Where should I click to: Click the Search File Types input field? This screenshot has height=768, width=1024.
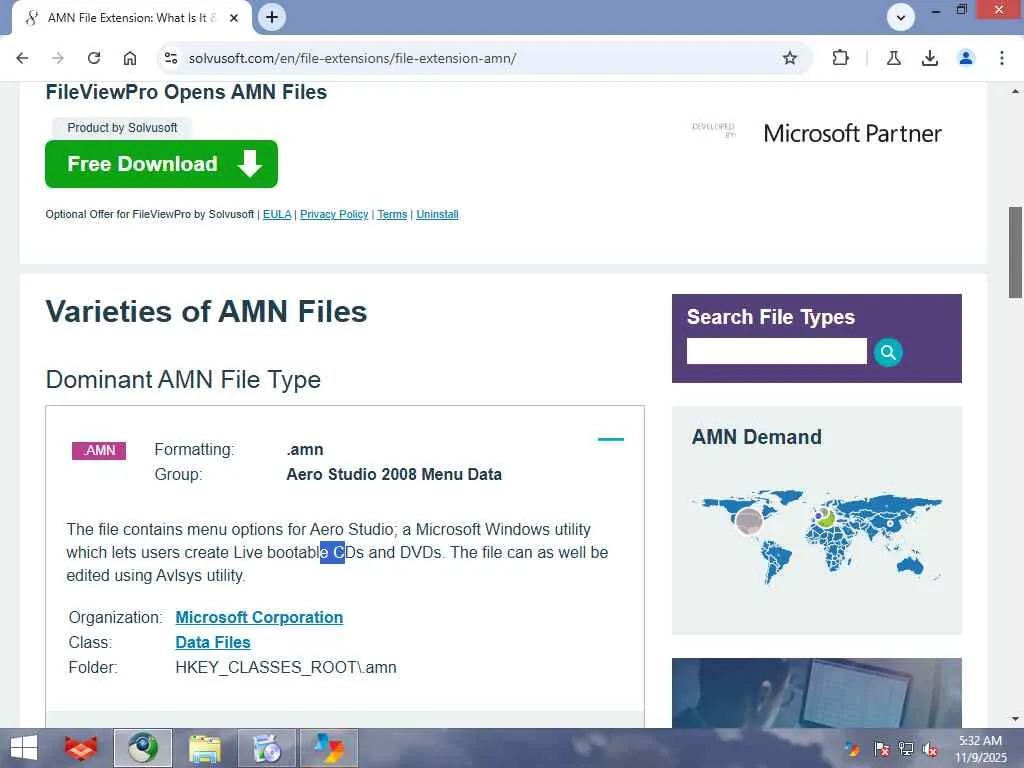[x=776, y=351]
